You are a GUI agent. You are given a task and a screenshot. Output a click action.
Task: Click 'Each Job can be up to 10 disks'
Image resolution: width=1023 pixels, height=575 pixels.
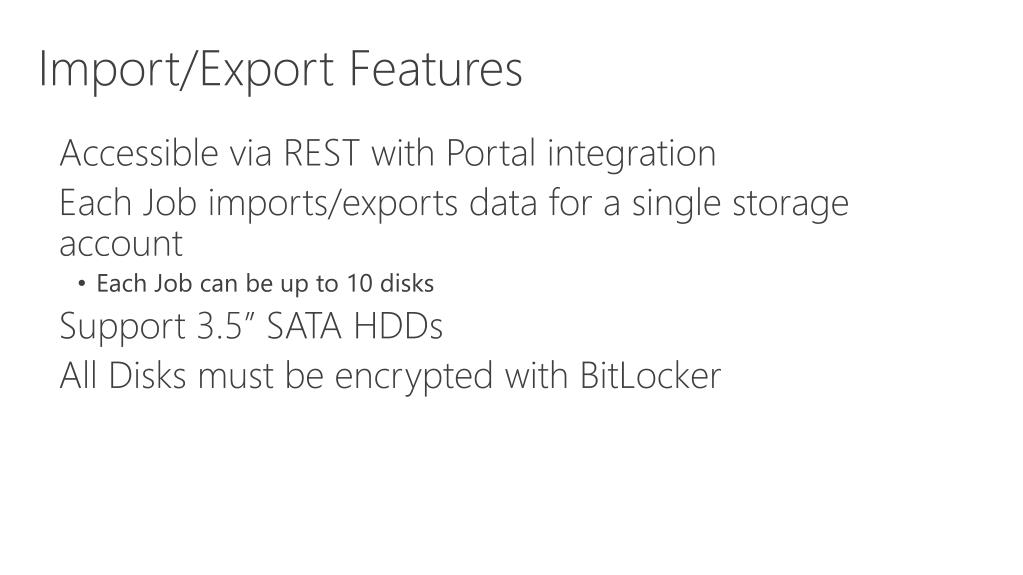click(265, 284)
